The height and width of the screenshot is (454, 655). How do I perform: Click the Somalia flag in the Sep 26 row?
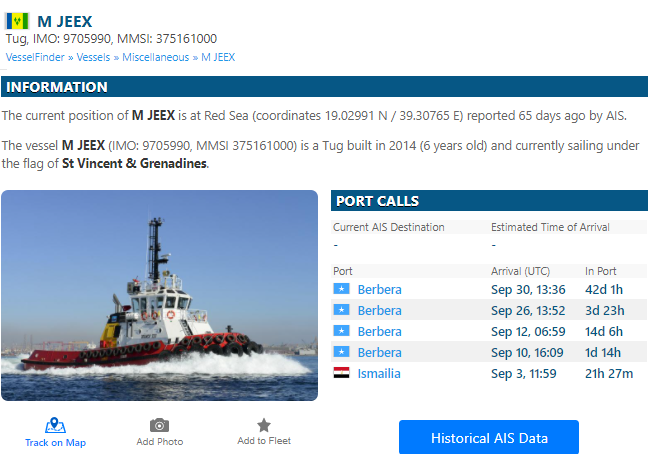point(341,309)
